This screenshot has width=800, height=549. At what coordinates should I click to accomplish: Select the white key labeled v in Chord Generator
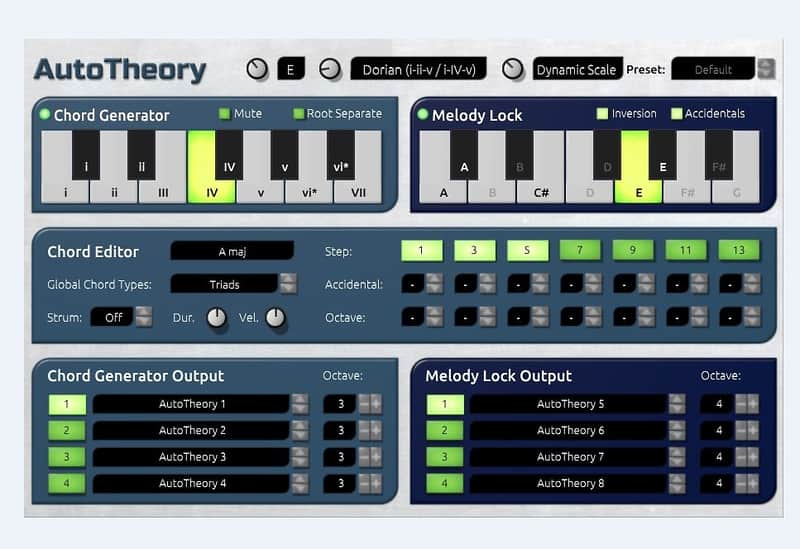[x=261, y=192]
